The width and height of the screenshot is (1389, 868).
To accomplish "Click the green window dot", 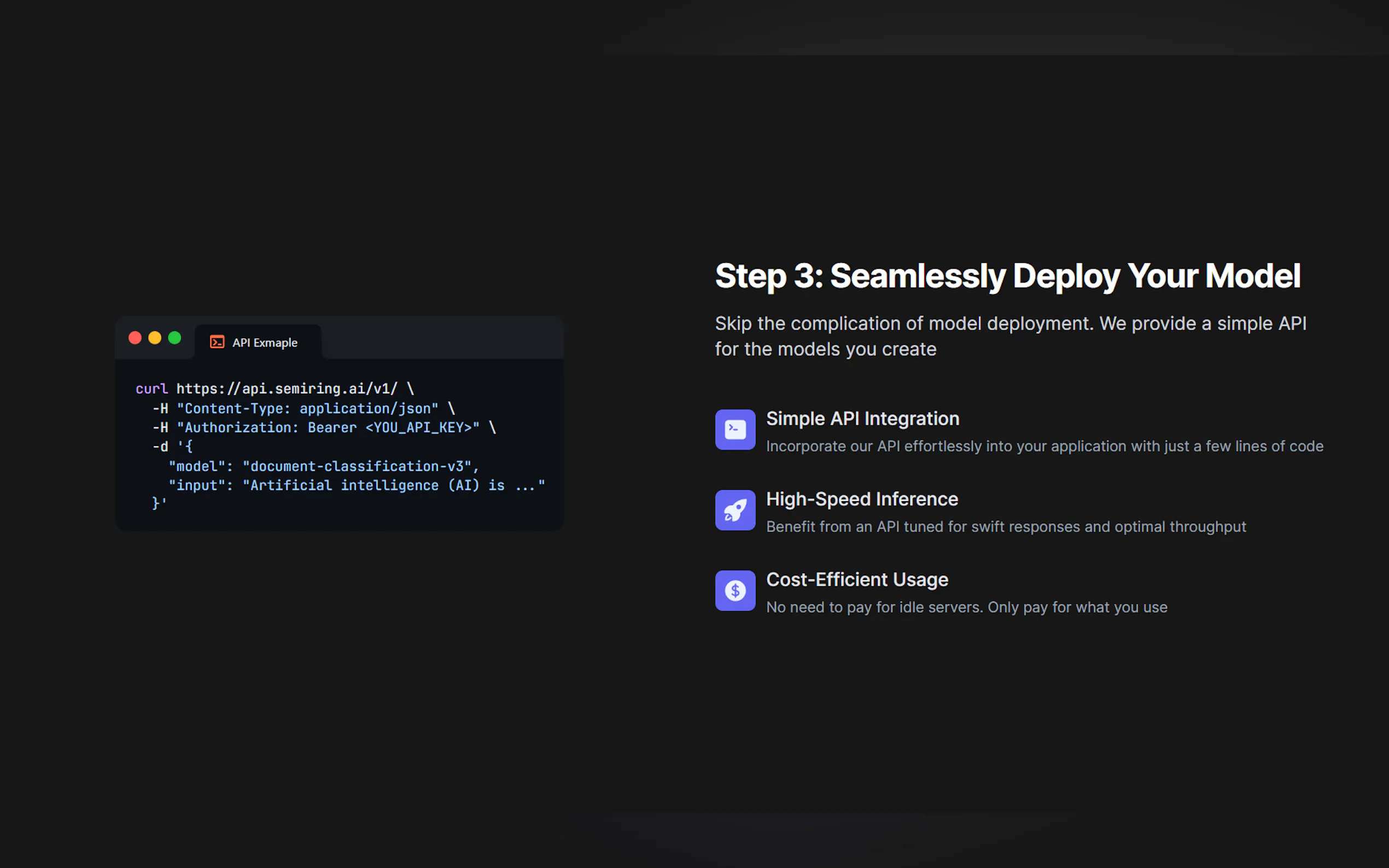I will [174, 338].
